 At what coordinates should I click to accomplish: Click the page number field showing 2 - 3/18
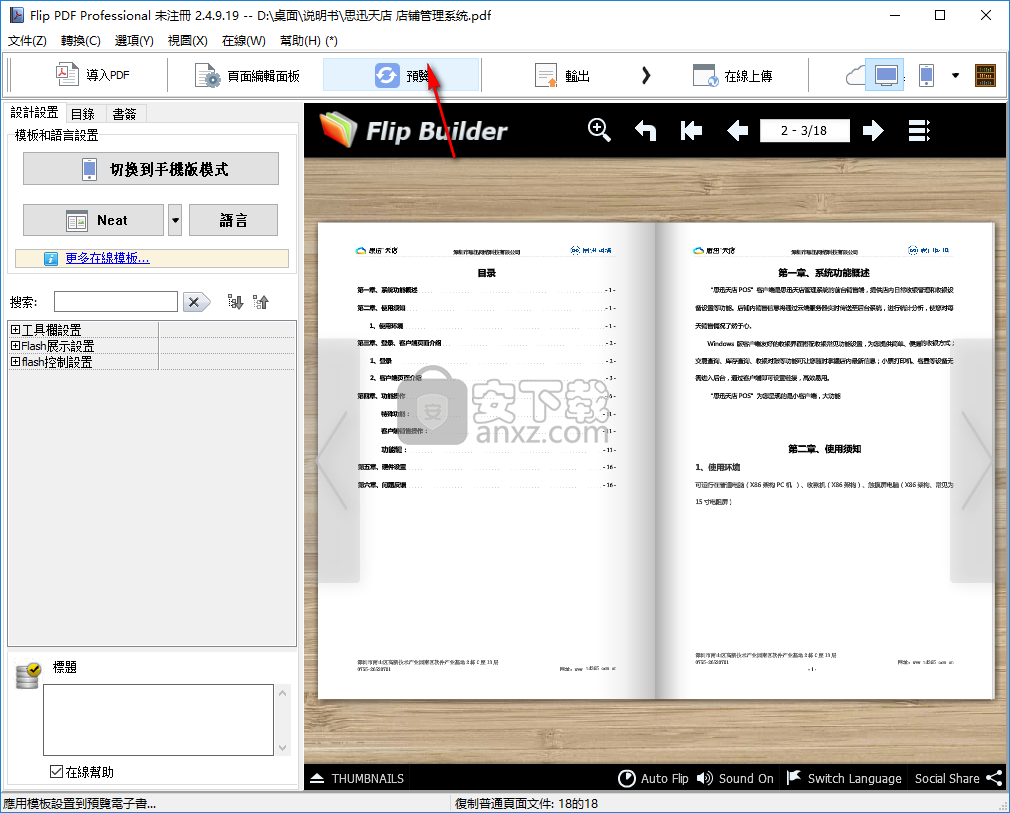pyautogui.click(x=805, y=131)
